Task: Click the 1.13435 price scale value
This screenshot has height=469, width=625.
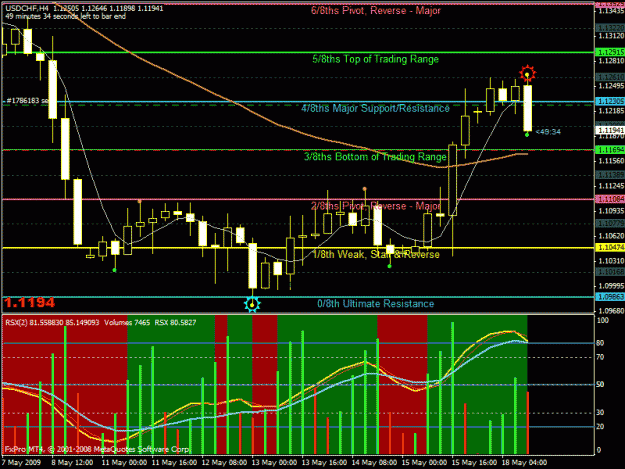Action: pyautogui.click(x=611, y=11)
